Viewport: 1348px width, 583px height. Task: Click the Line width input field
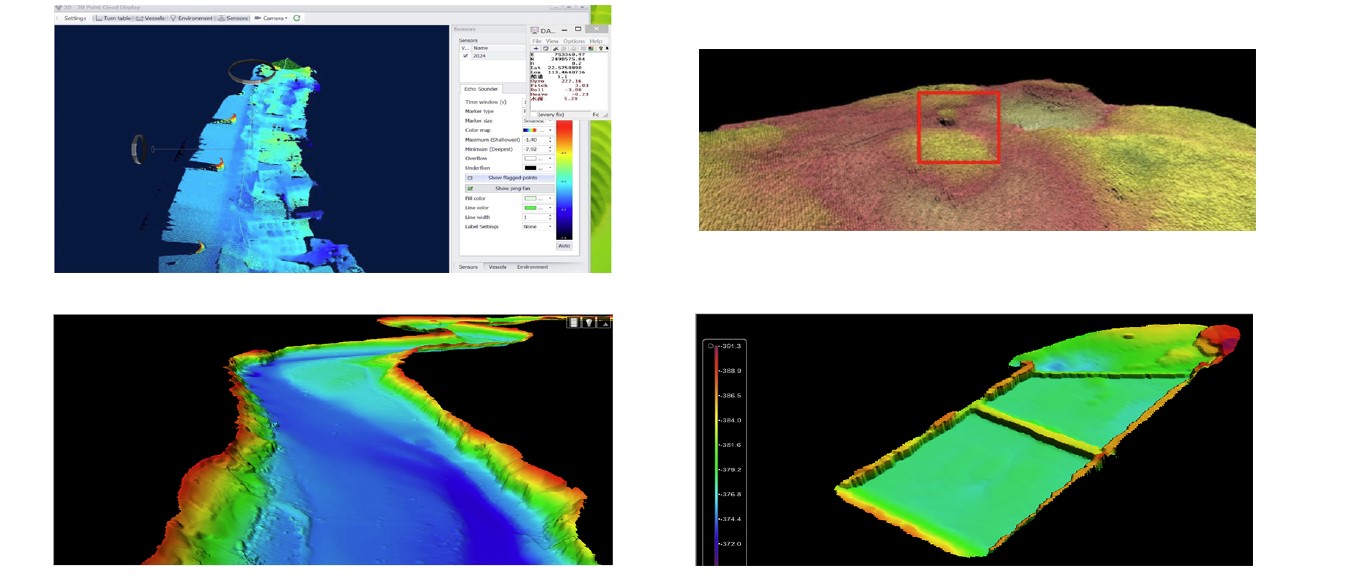[535, 217]
